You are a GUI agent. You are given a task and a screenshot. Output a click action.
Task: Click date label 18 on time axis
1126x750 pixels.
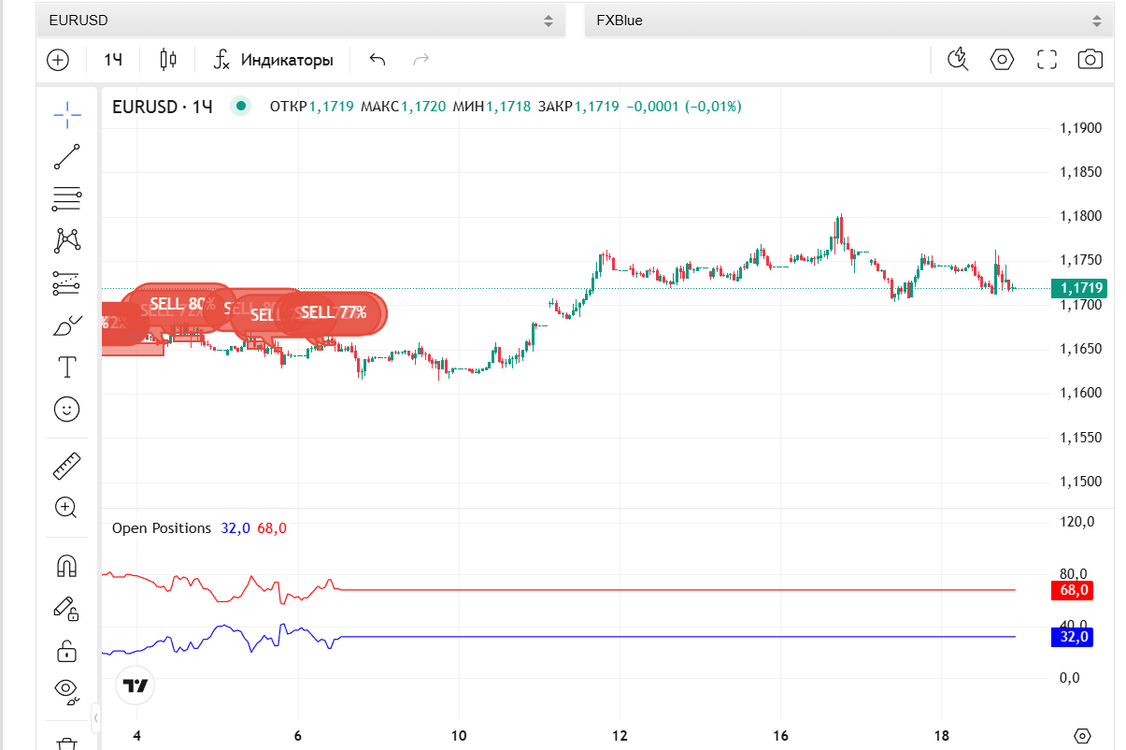tap(941, 736)
